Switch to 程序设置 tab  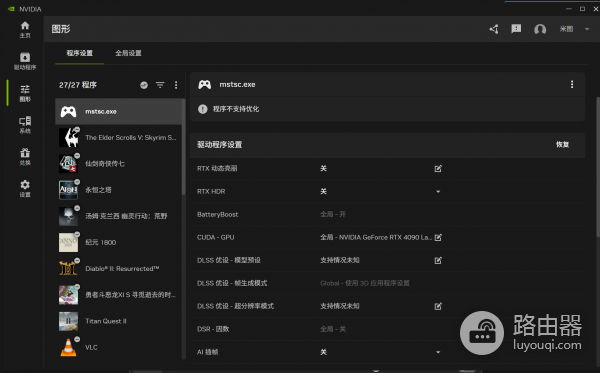tap(80, 53)
